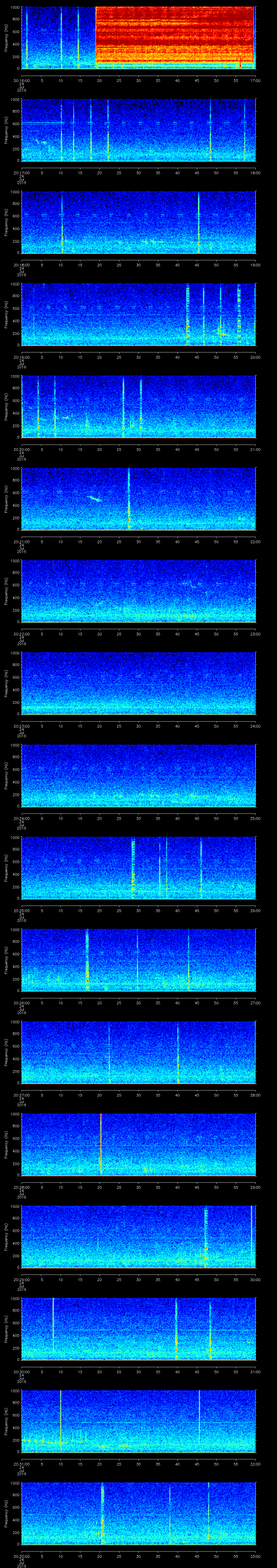277x1568 pixels.
Task: Click the 20:25:00 start time label
Action: coord(21,910)
